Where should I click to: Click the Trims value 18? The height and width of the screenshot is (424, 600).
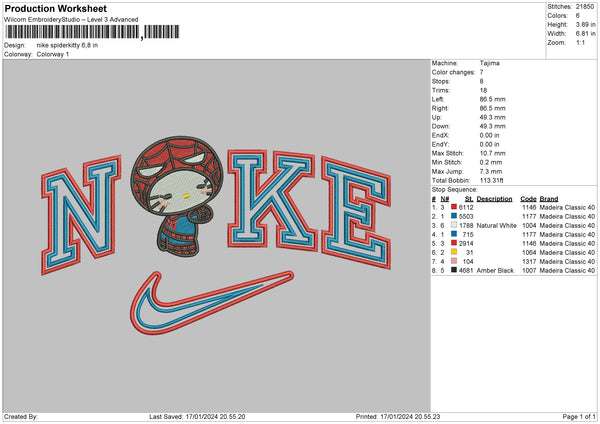coord(483,90)
